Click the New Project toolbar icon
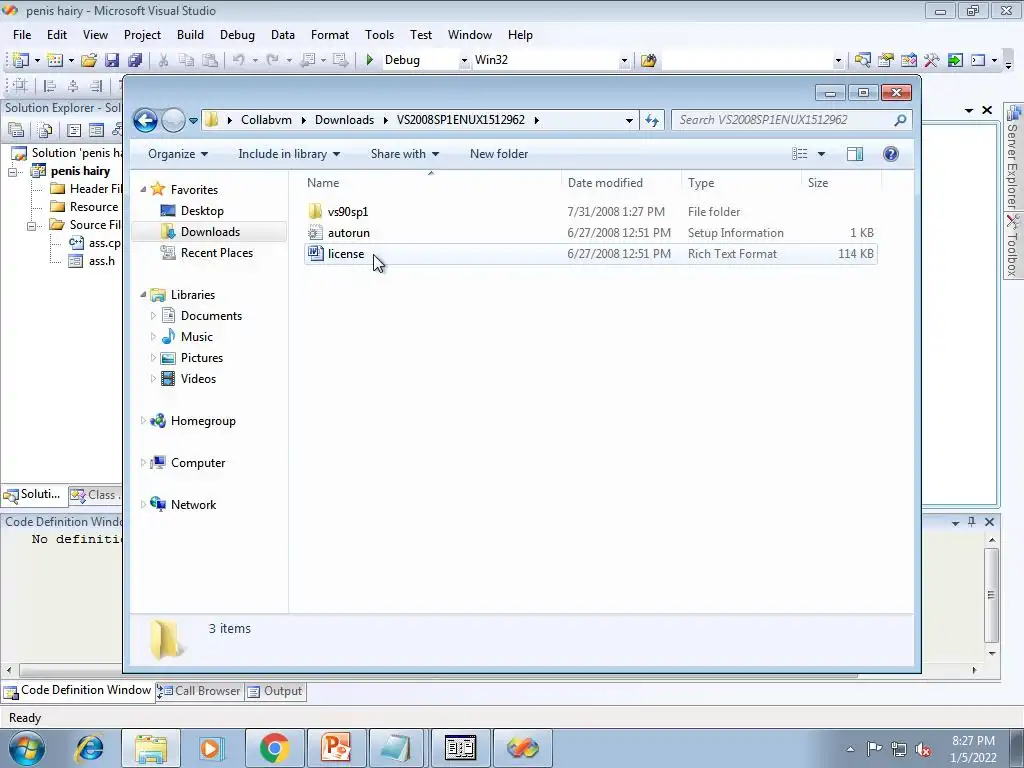Screen dimensions: 1024x768 tap(20, 60)
